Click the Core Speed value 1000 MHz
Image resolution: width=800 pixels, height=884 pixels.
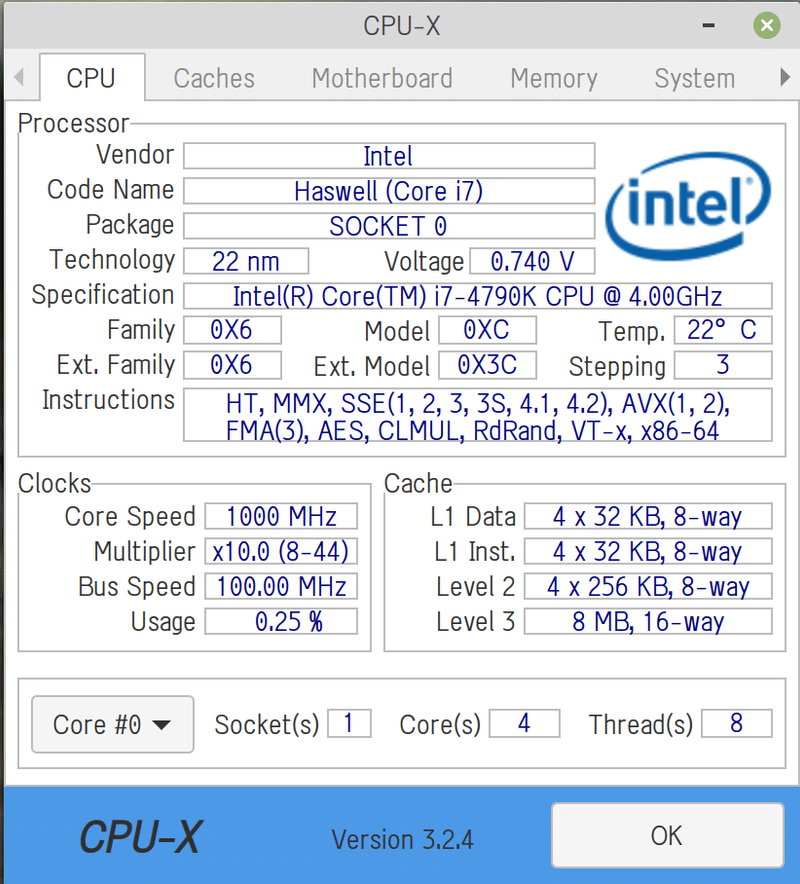pos(281,516)
